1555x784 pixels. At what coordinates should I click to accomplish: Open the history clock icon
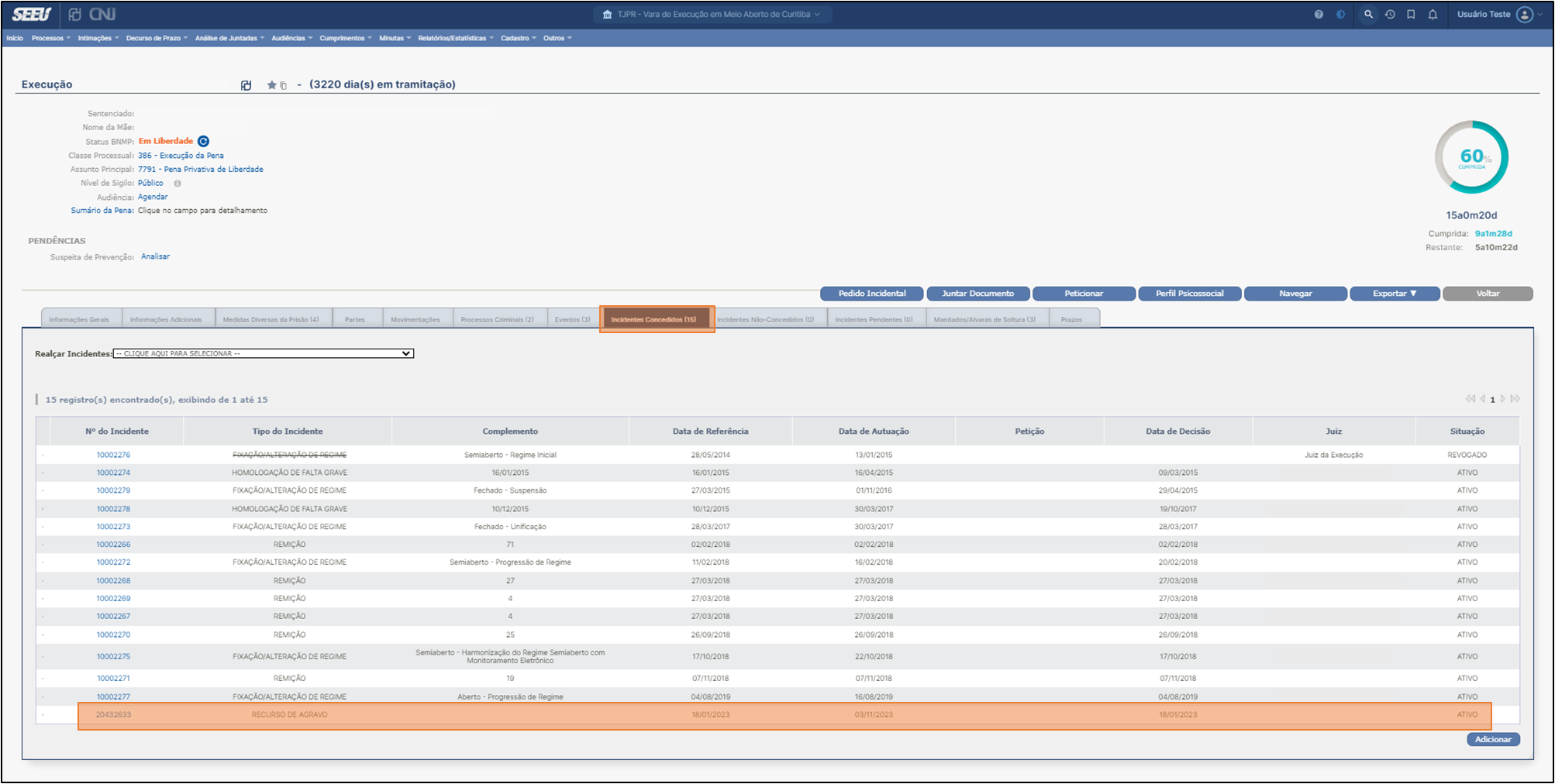pos(1390,14)
